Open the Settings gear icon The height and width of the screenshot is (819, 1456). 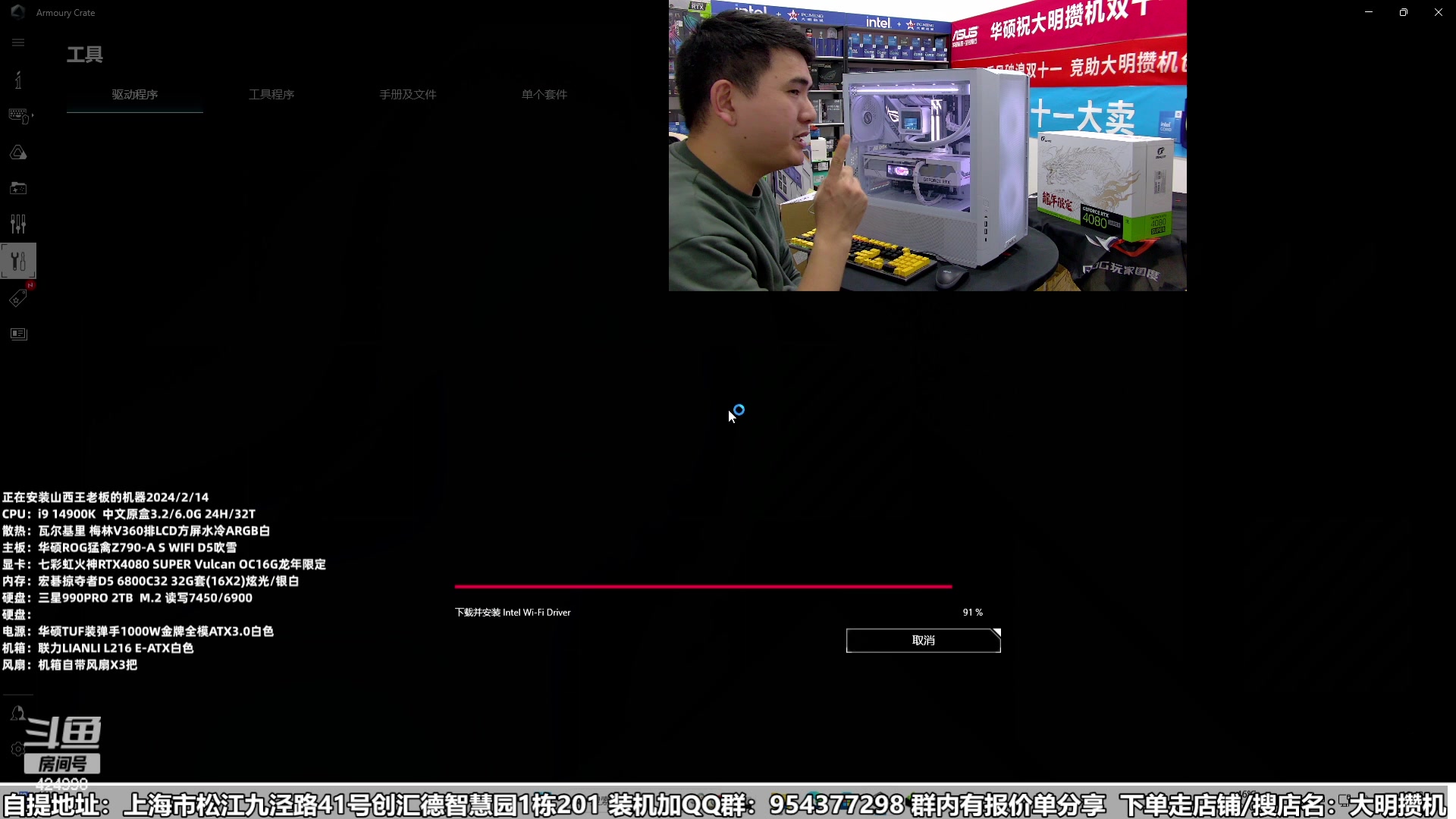tap(17, 749)
